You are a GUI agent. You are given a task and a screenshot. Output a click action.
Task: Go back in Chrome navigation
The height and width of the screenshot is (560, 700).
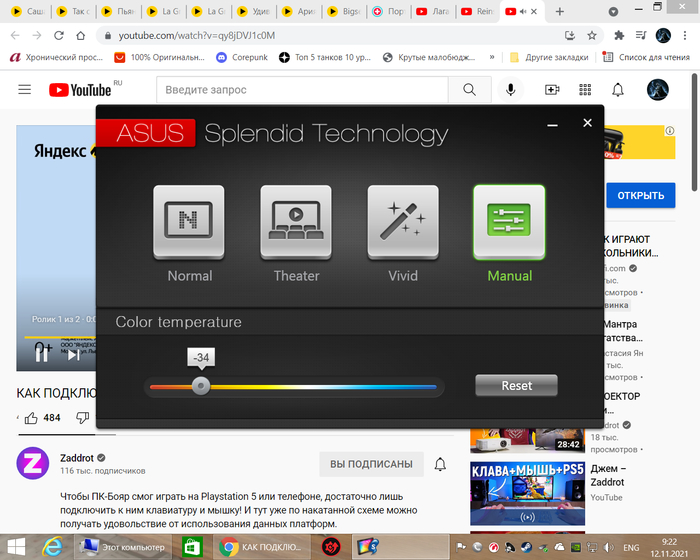15,35
